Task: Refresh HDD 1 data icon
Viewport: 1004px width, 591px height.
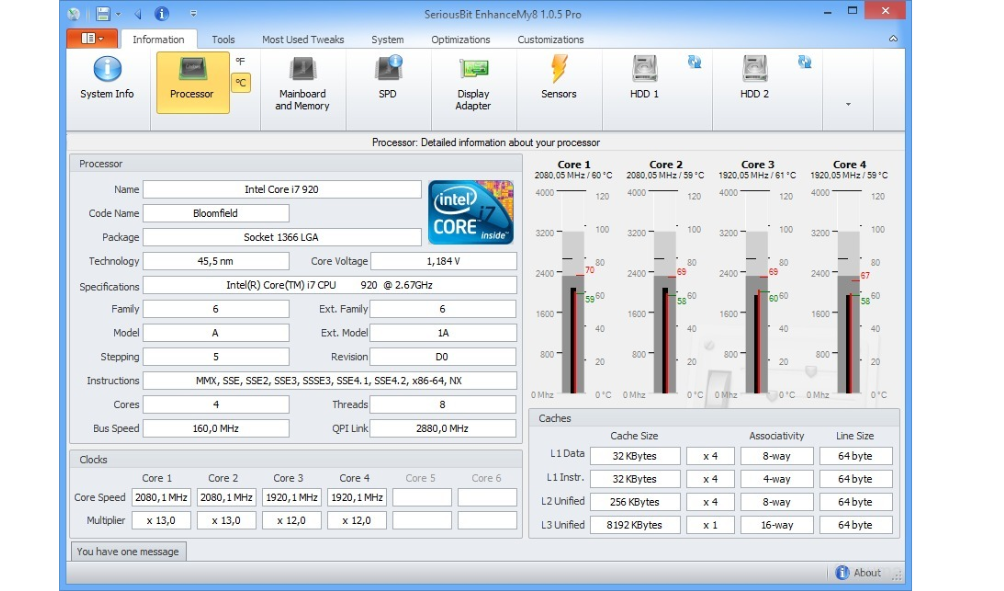Action: click(x=694, y=62)
